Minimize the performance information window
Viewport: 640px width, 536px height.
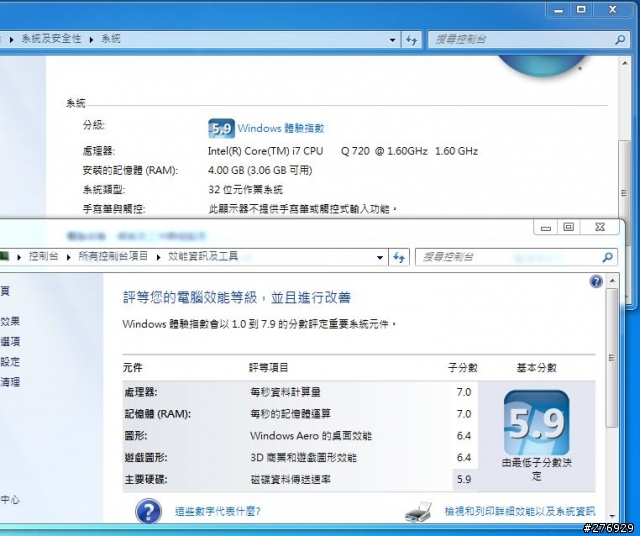[x=546, y=228]
